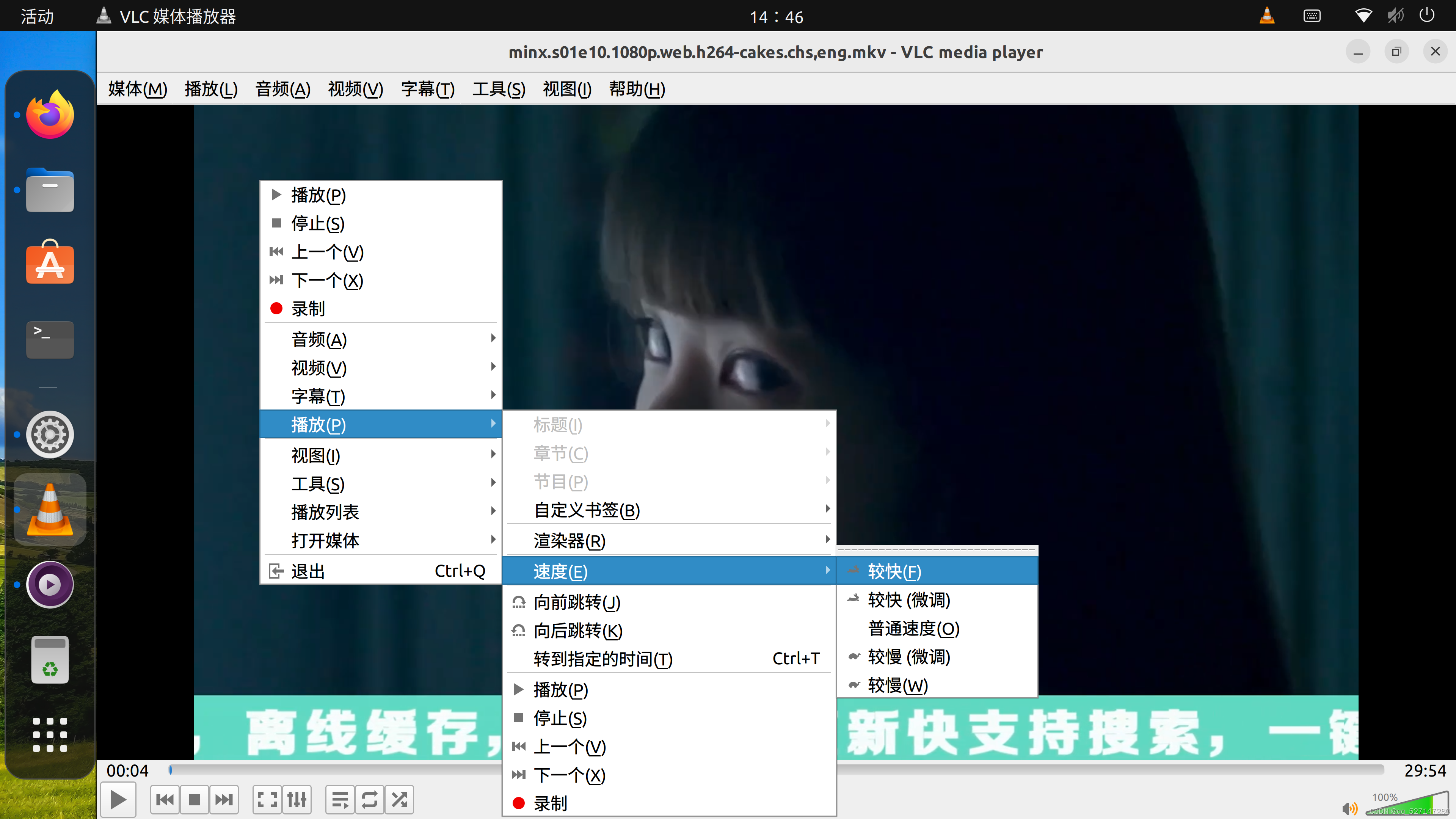Select 上一个(V) in the first context menu

pos(381,251)
